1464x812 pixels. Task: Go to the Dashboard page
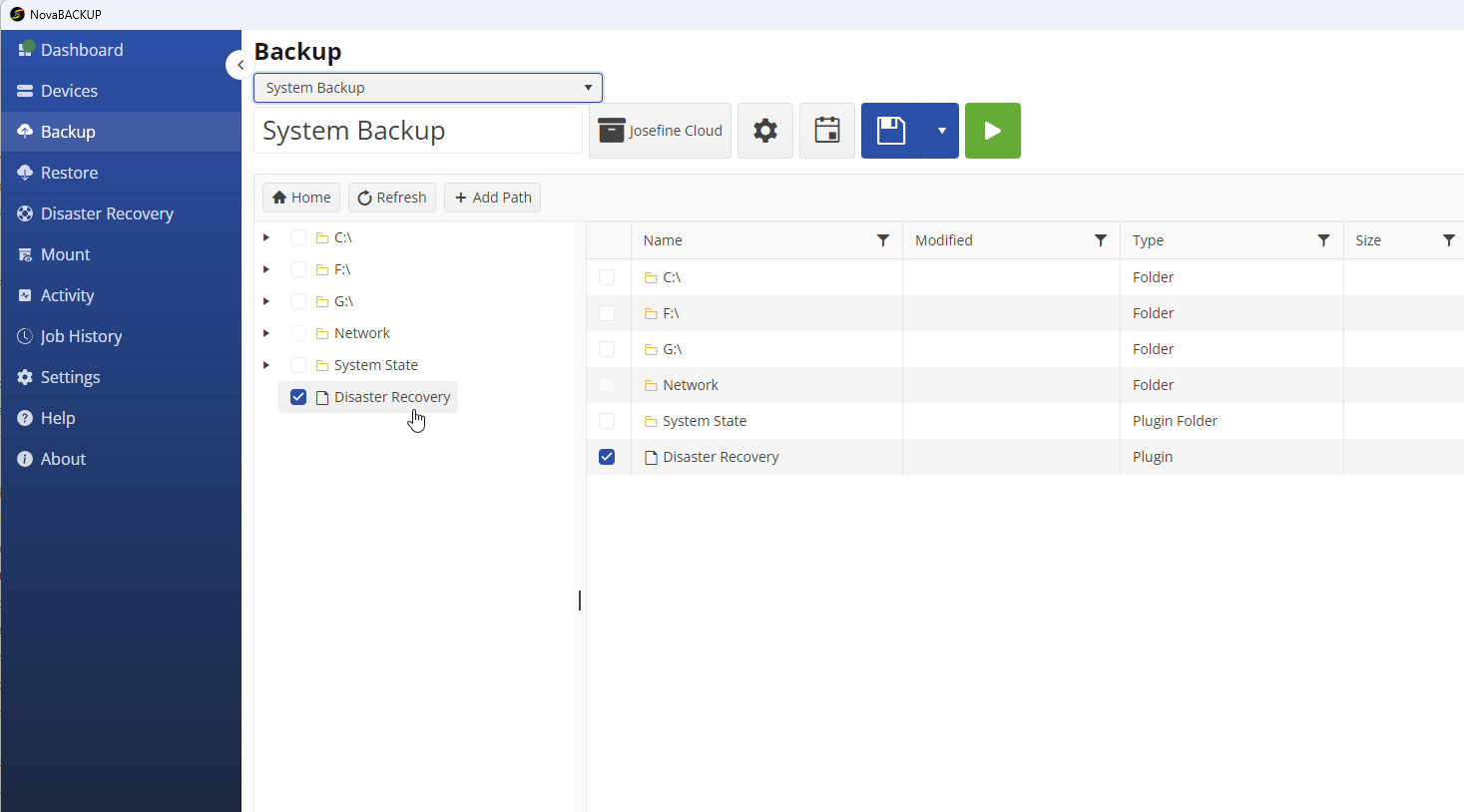point(121,50)
